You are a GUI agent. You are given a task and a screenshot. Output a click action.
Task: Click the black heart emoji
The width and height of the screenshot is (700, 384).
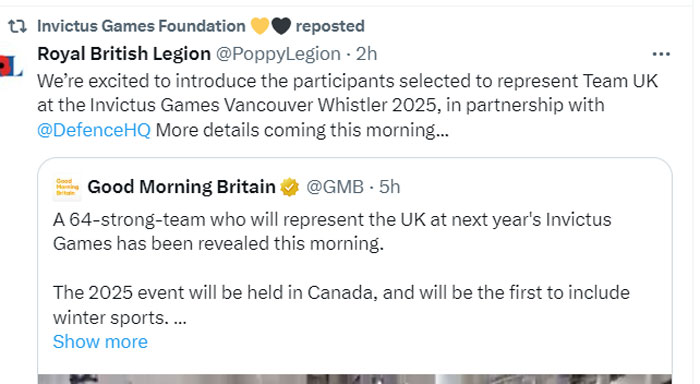coord(281,26)
